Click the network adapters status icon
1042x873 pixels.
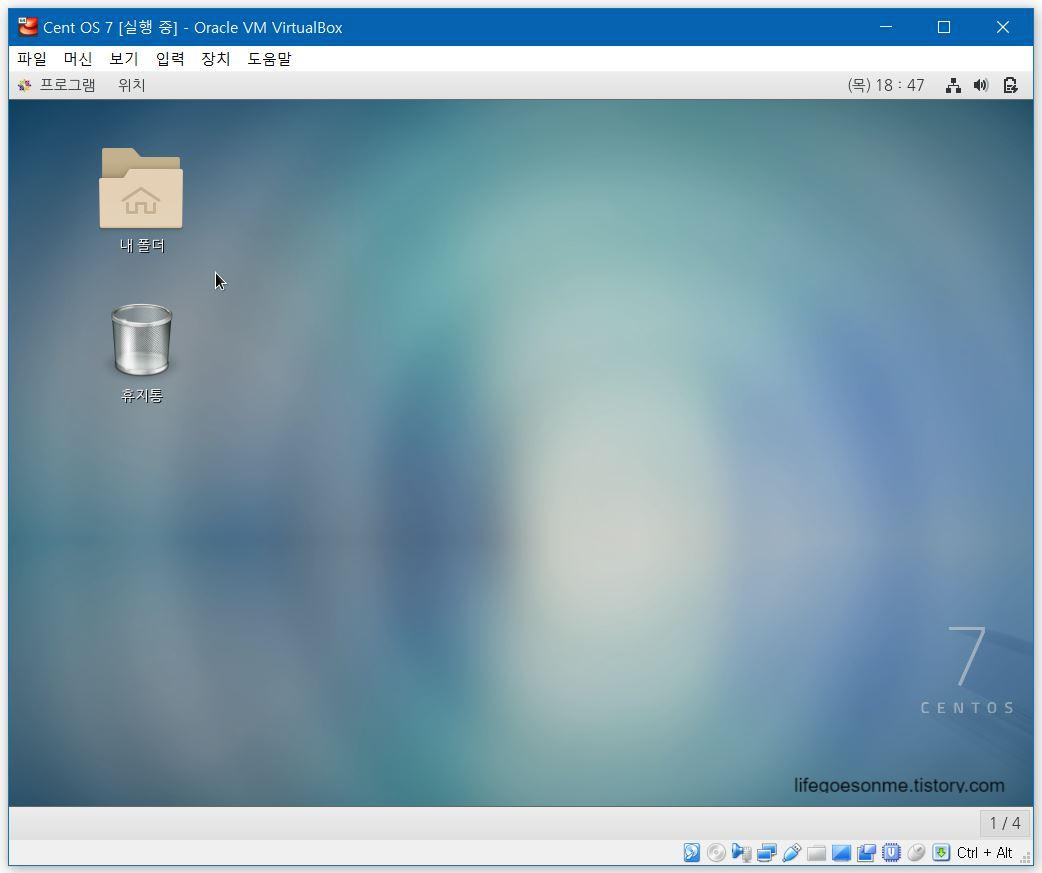click(767, 852)
